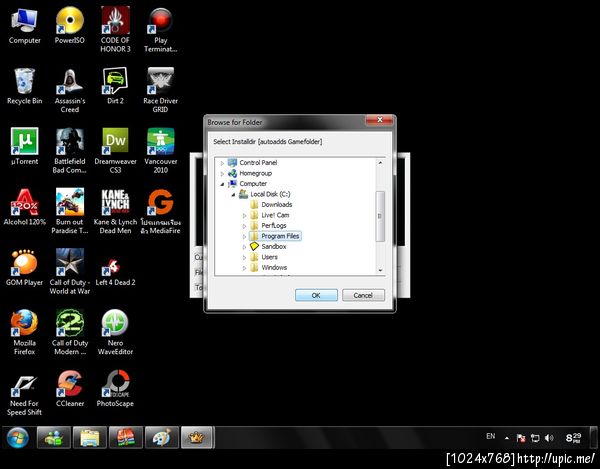
Task: Expand the Live! Cam folder arrow
Action: coord(244,216)
